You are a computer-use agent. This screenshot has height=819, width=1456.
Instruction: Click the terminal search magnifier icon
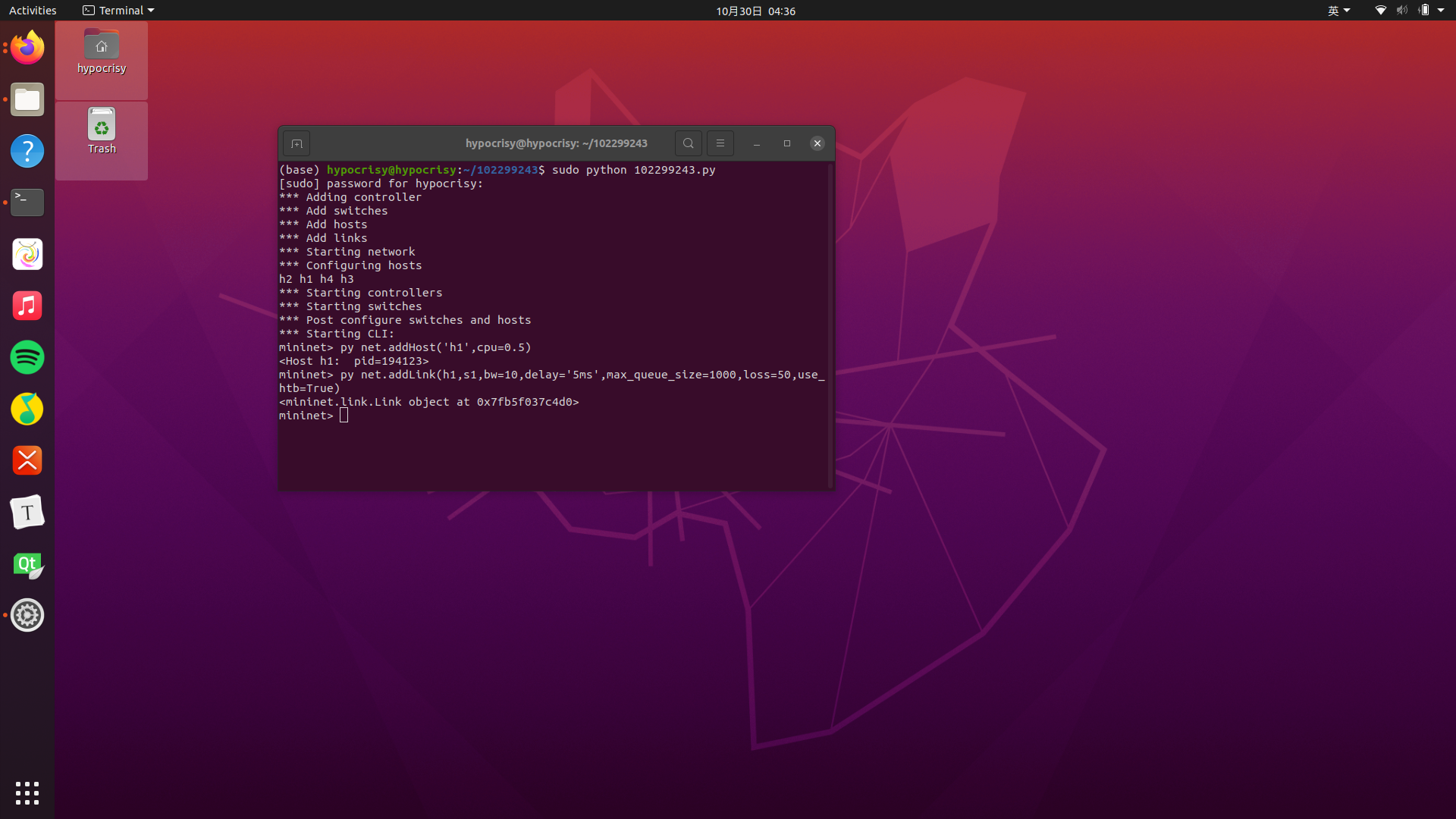click(688, 143)
